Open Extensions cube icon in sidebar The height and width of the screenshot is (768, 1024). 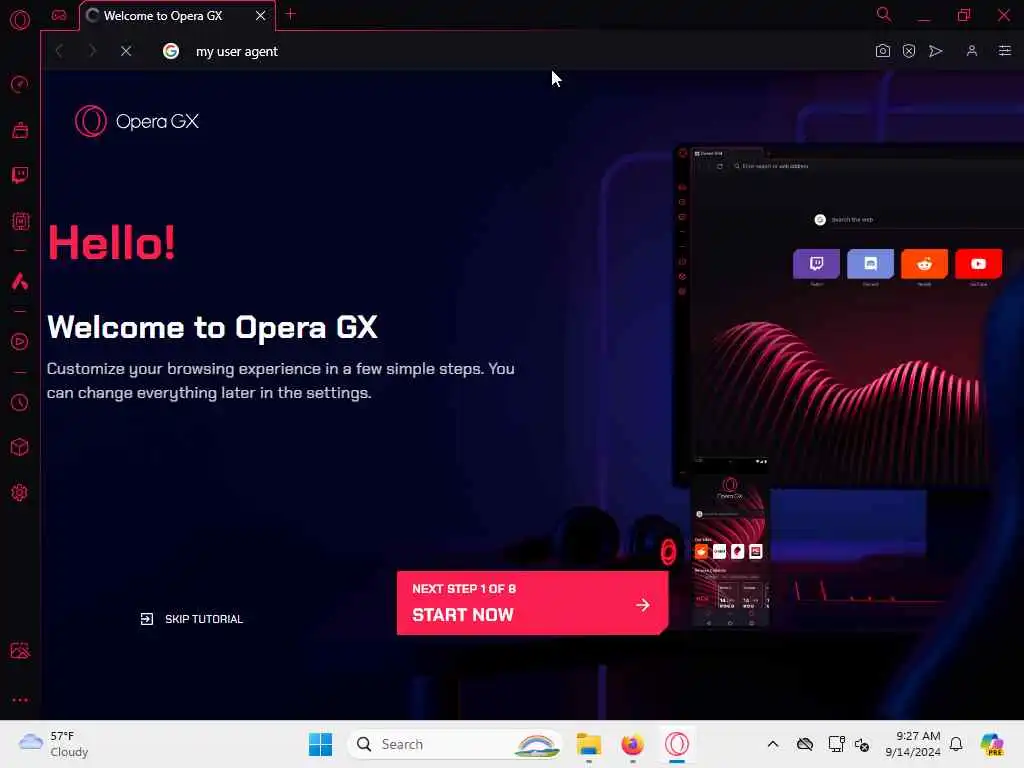(x=20, y=447)
